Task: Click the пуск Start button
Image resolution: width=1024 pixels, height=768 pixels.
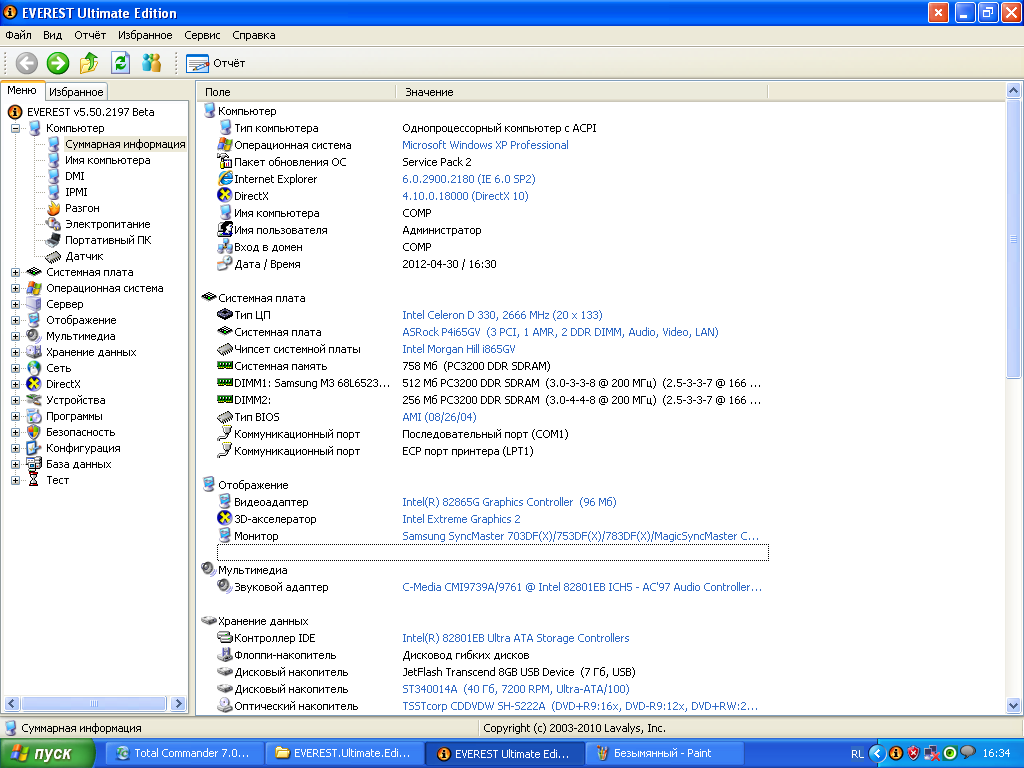Action: click(47, 753)
